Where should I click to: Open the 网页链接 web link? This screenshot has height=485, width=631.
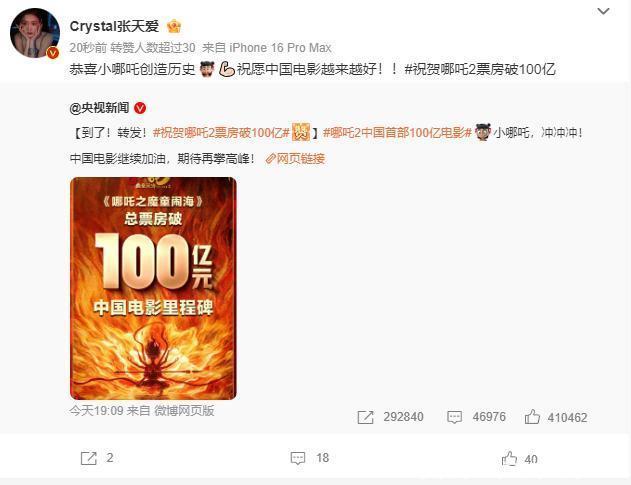click(295, 159)
